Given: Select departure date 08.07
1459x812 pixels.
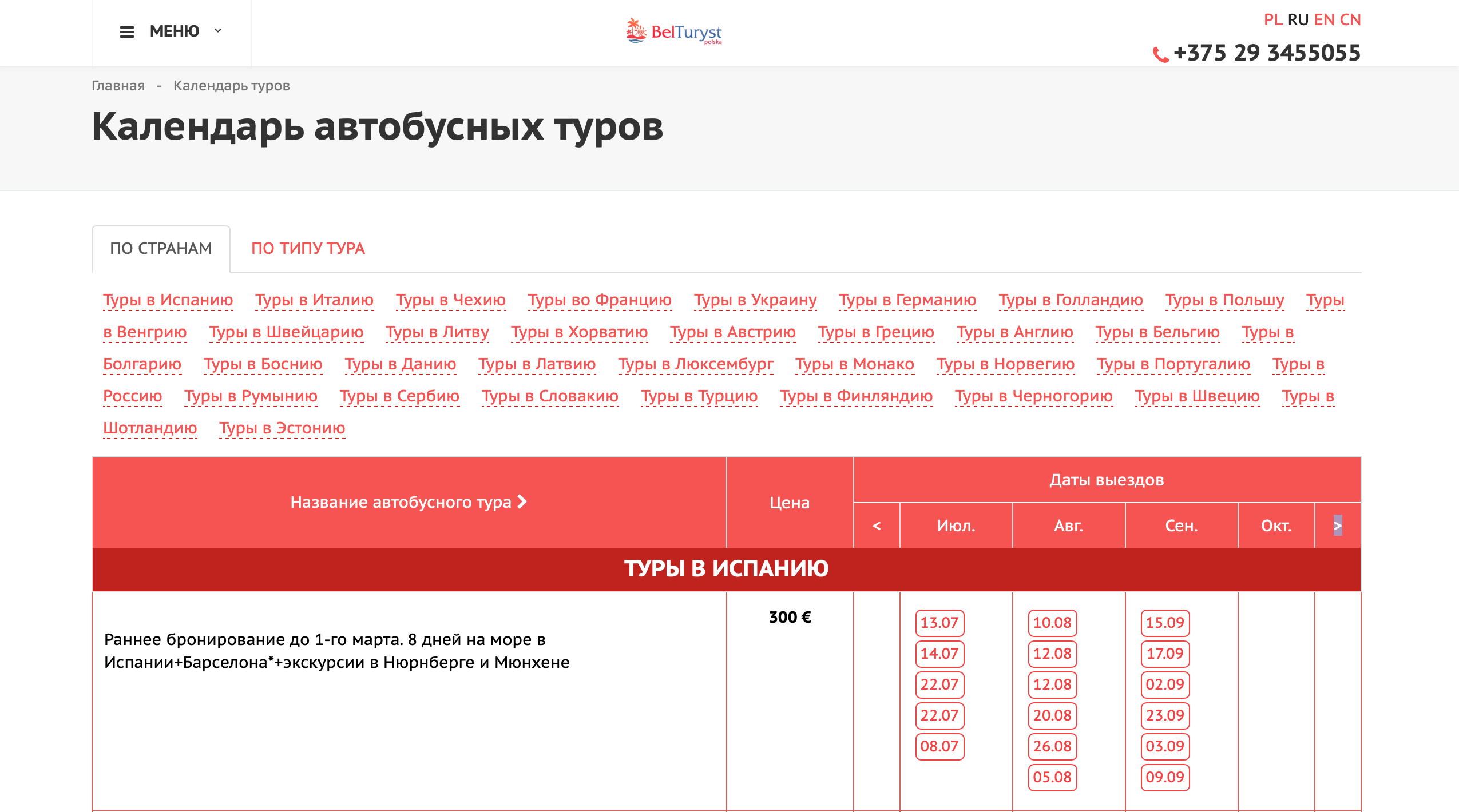Looking at the screenshot, I should point(939,746).
